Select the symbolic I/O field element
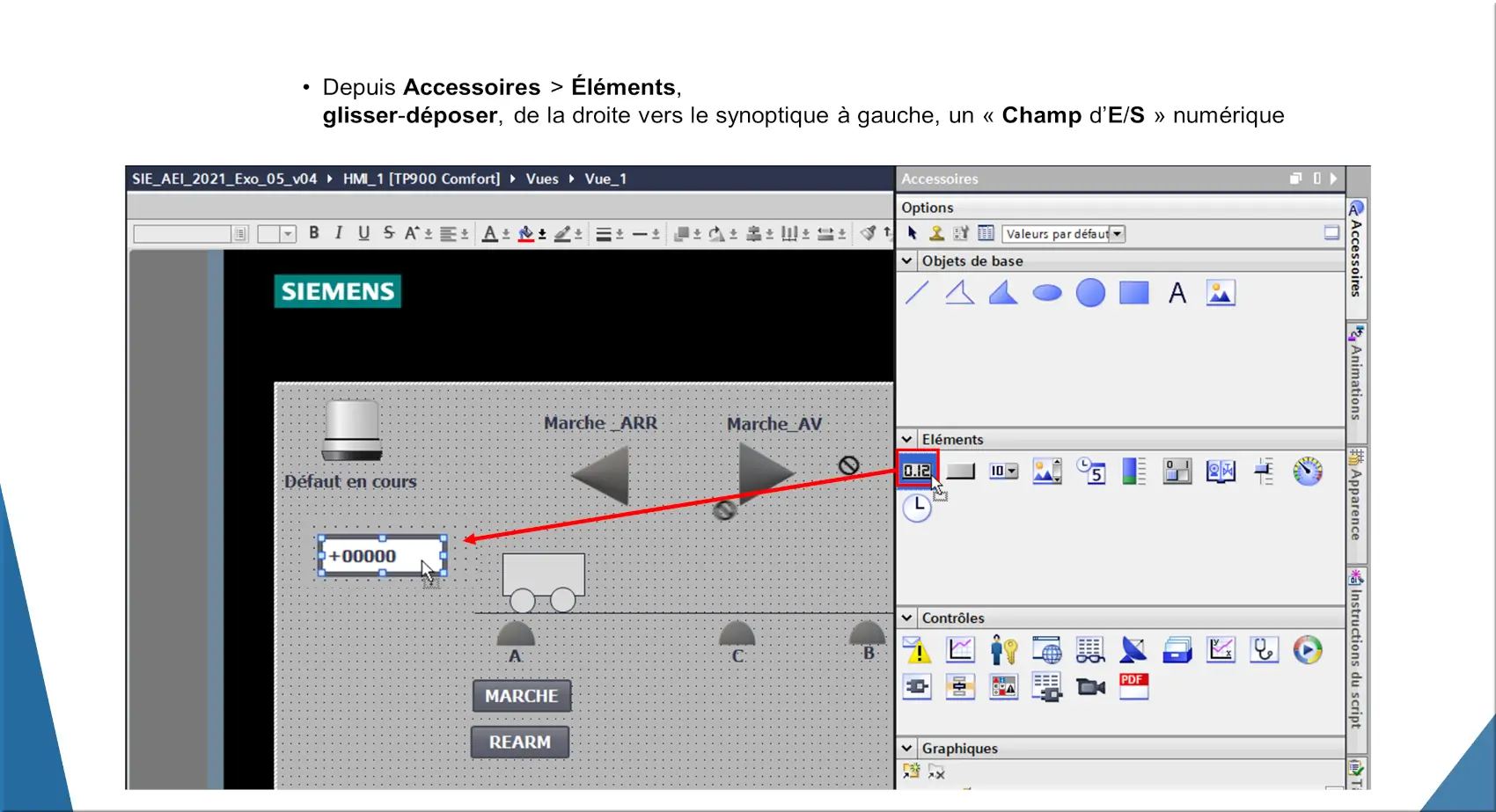1496x812 pixels. click(1003, 472)
